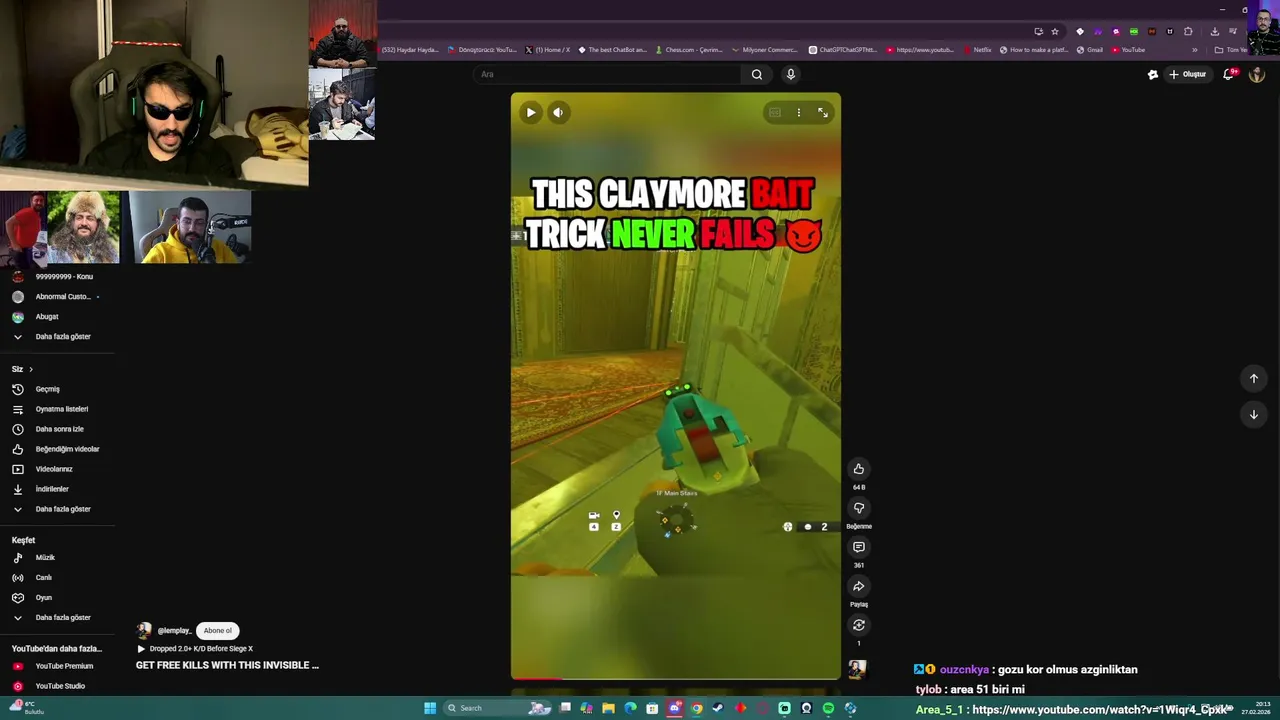Expand the Siz section chevron
This screenshot has width=1280, height=720.
(x=31, y=369)
